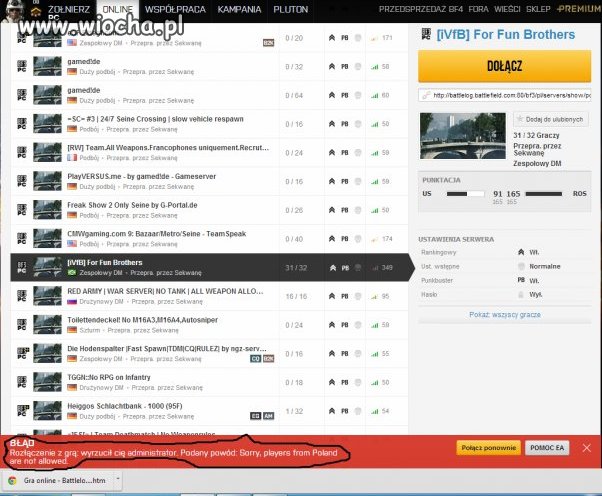Screen dimensions: 602x496
Task: Select the [RW] Team All Weapons server
Action: click(x=209, y=152)
